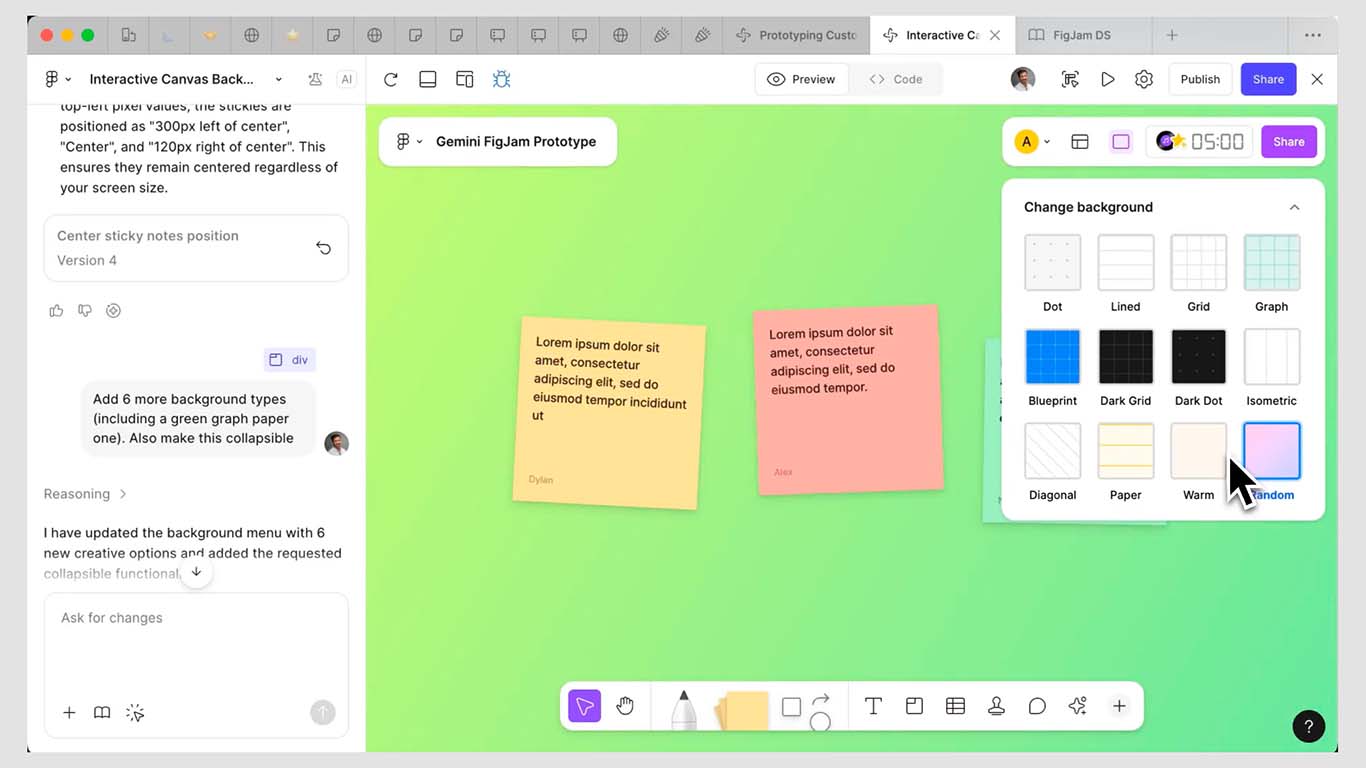Enable the Isometric background style

[x=1271, y=356]
